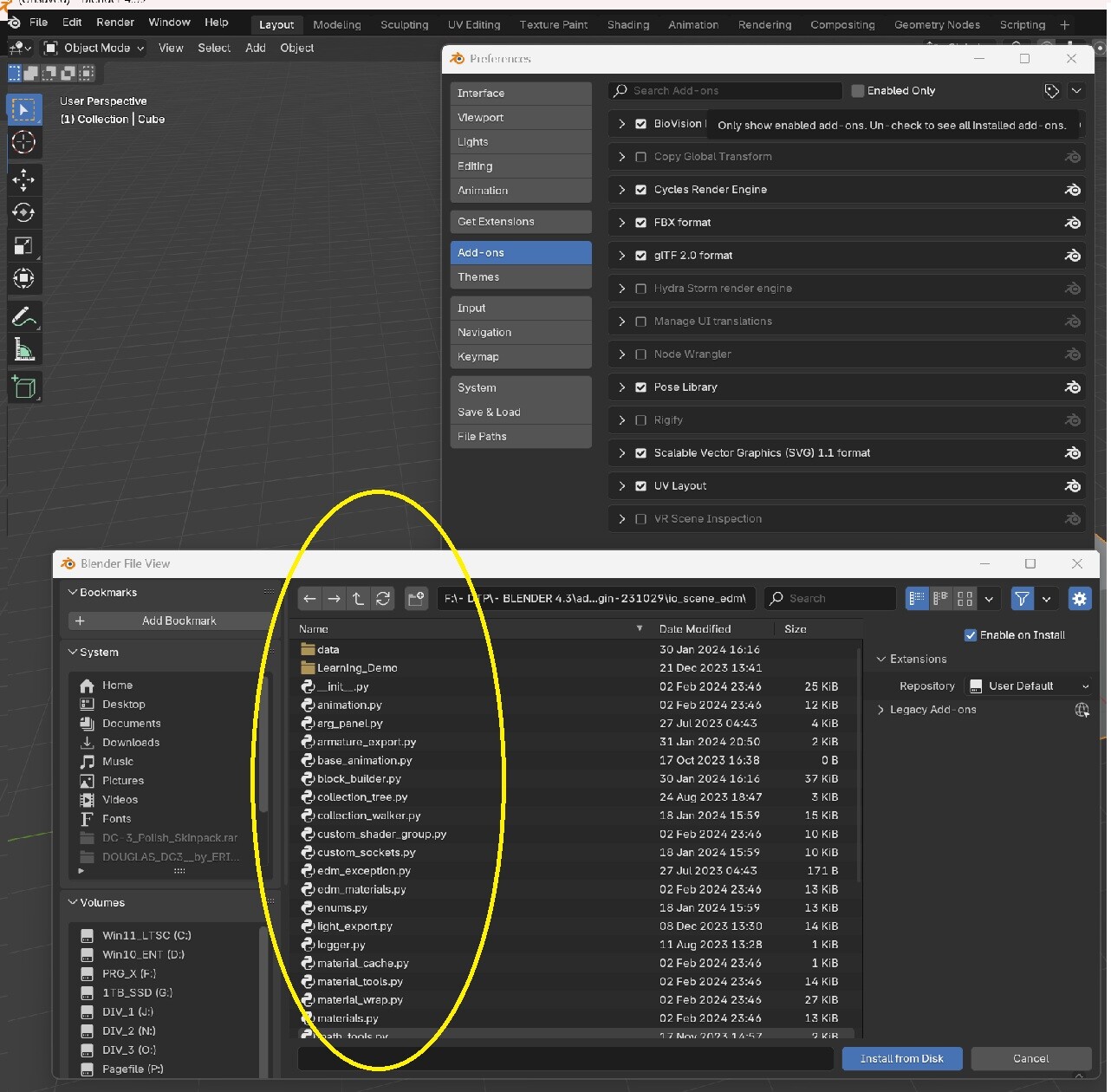Click Add Bookmark button
Image resolution: width=1111 pixels, height=1092 pixels.
170,621
